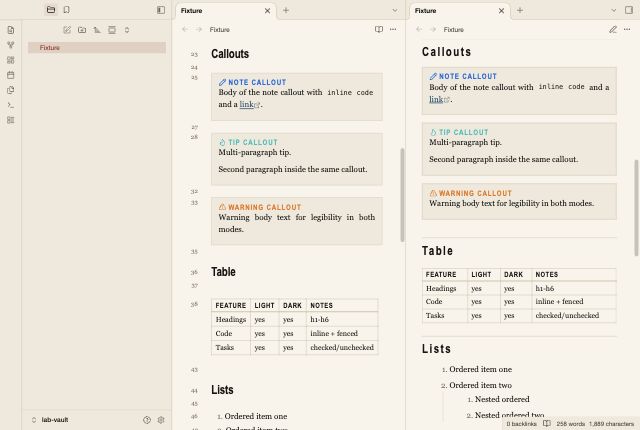Create a new note in file explorer
Image resolution: width=640 pixels, height=430 pixels.
click(x=67, y=30)
